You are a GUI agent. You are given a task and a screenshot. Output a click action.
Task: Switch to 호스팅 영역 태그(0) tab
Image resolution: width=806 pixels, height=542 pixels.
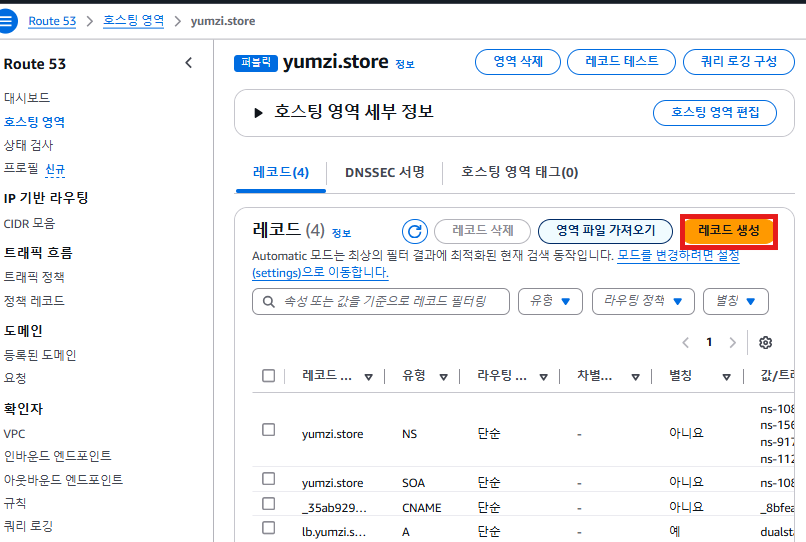click(519, 172)
